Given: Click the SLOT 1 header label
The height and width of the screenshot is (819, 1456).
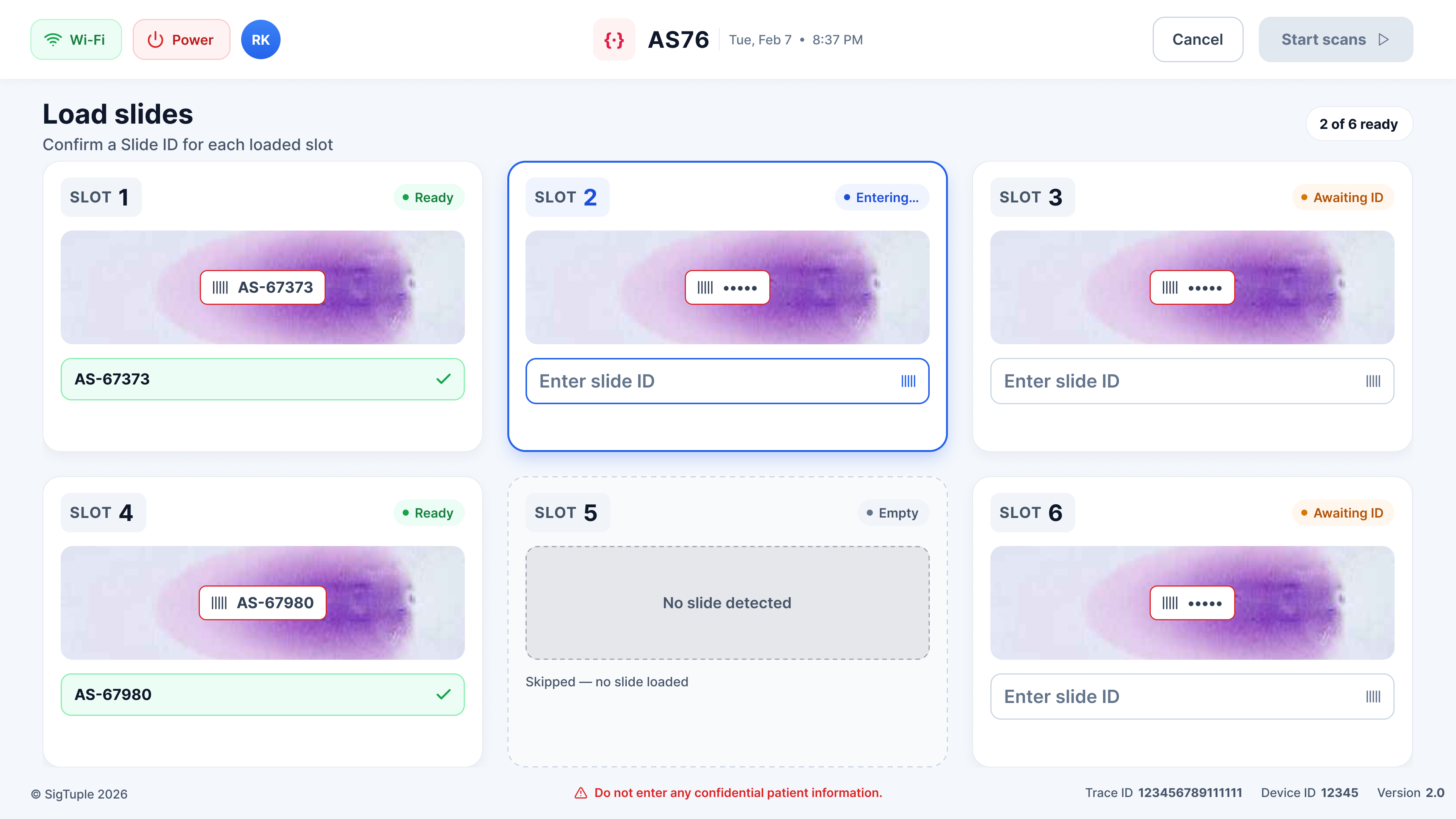Looking at the screenshot, I should (100, 197).
